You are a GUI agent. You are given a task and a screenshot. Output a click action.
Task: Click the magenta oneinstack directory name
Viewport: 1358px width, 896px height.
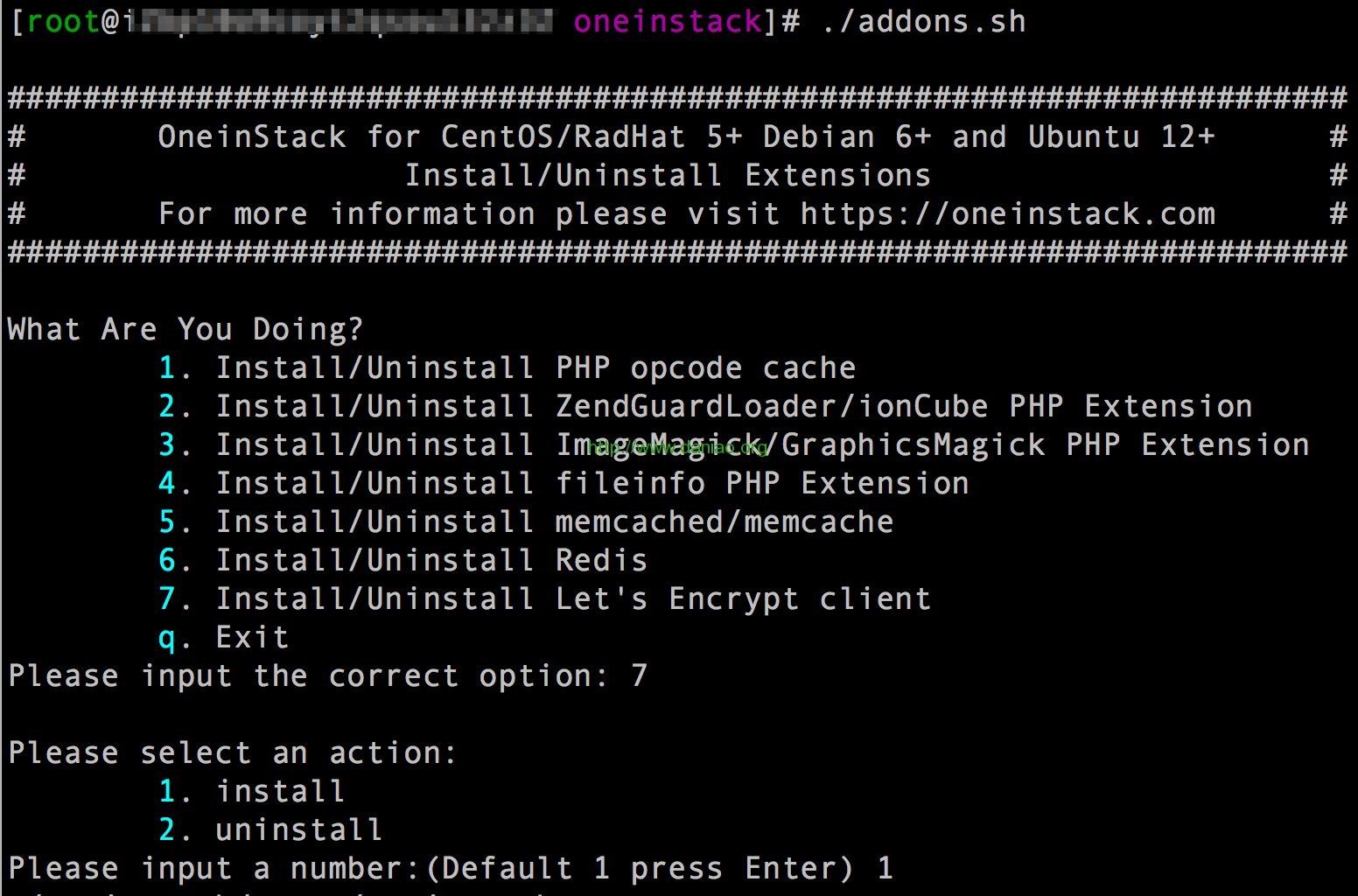click(x=668, y=22)
